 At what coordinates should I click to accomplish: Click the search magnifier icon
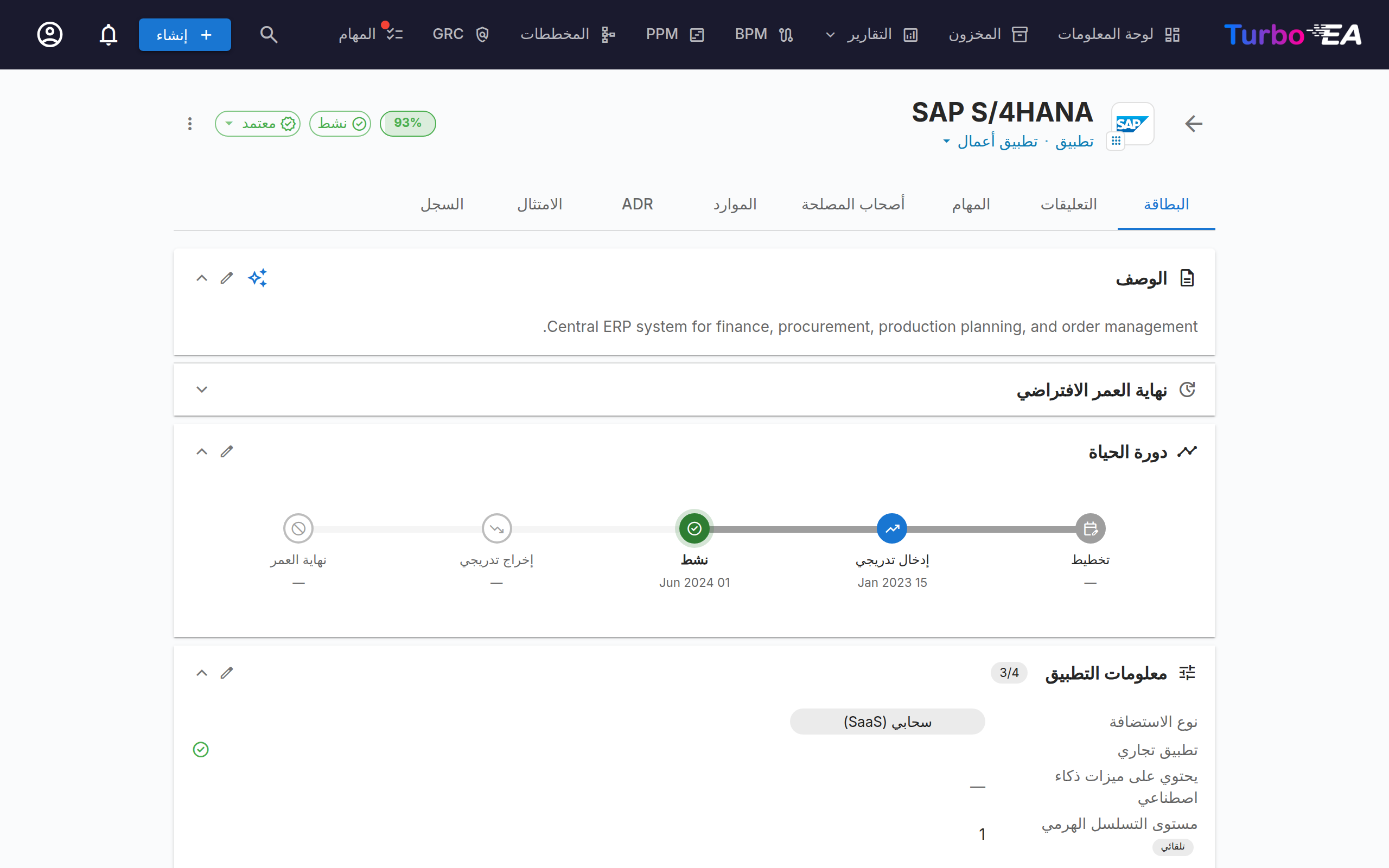(x=269, y=34)
